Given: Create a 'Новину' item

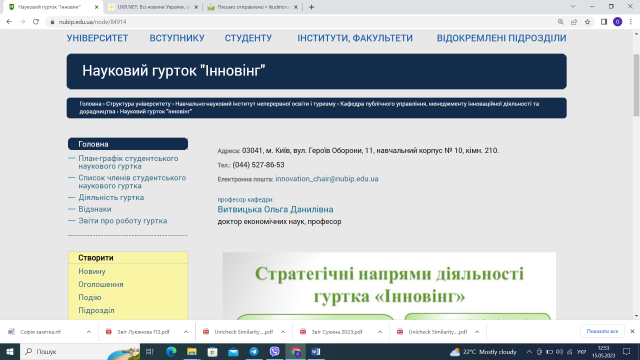Looking at the screenshot, I should pyautogui.click(x=92, y=271).
